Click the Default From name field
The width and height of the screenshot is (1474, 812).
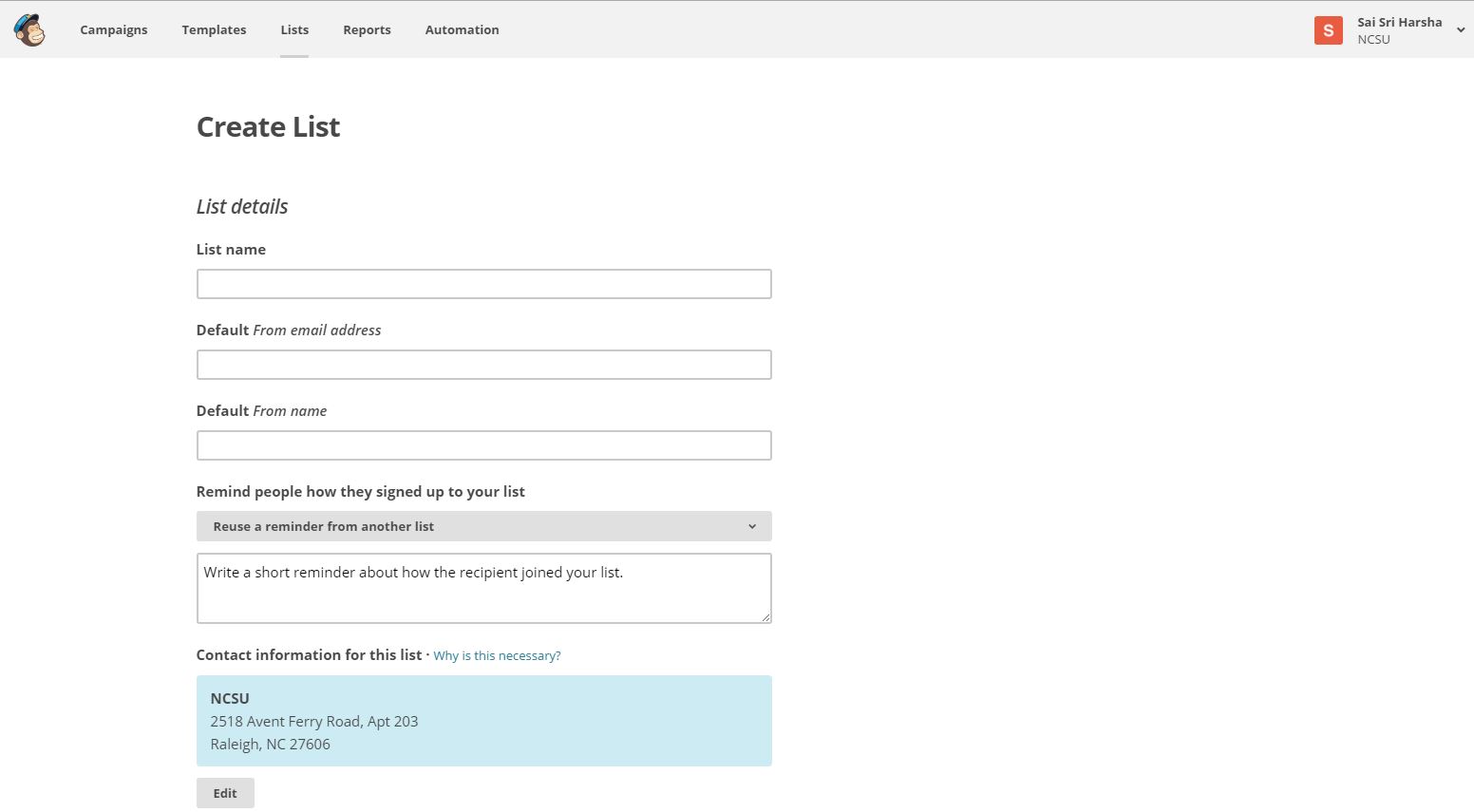pyautogui.click(x=483, y=445)
